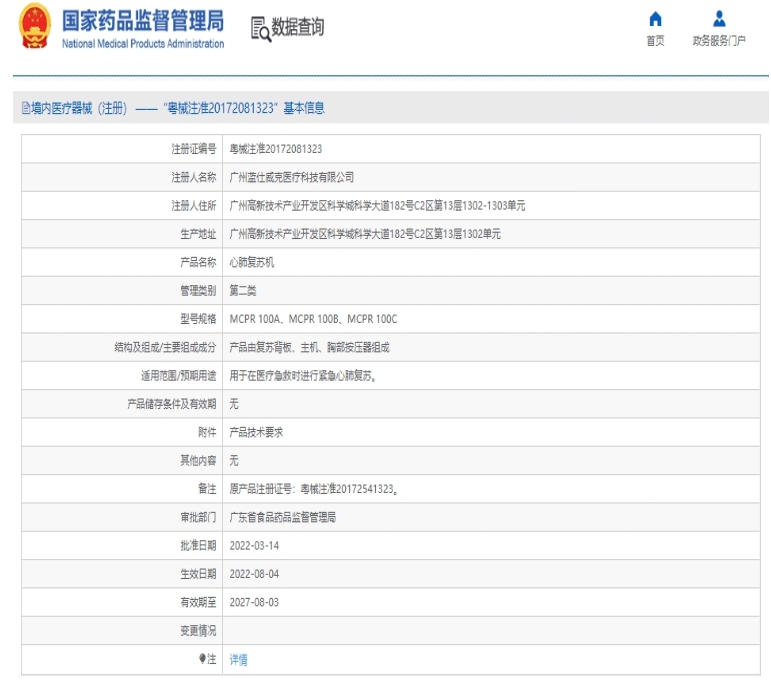Click the 数据查询 heading text
This screenshot has width=771, height=681.
coord(298,28)
